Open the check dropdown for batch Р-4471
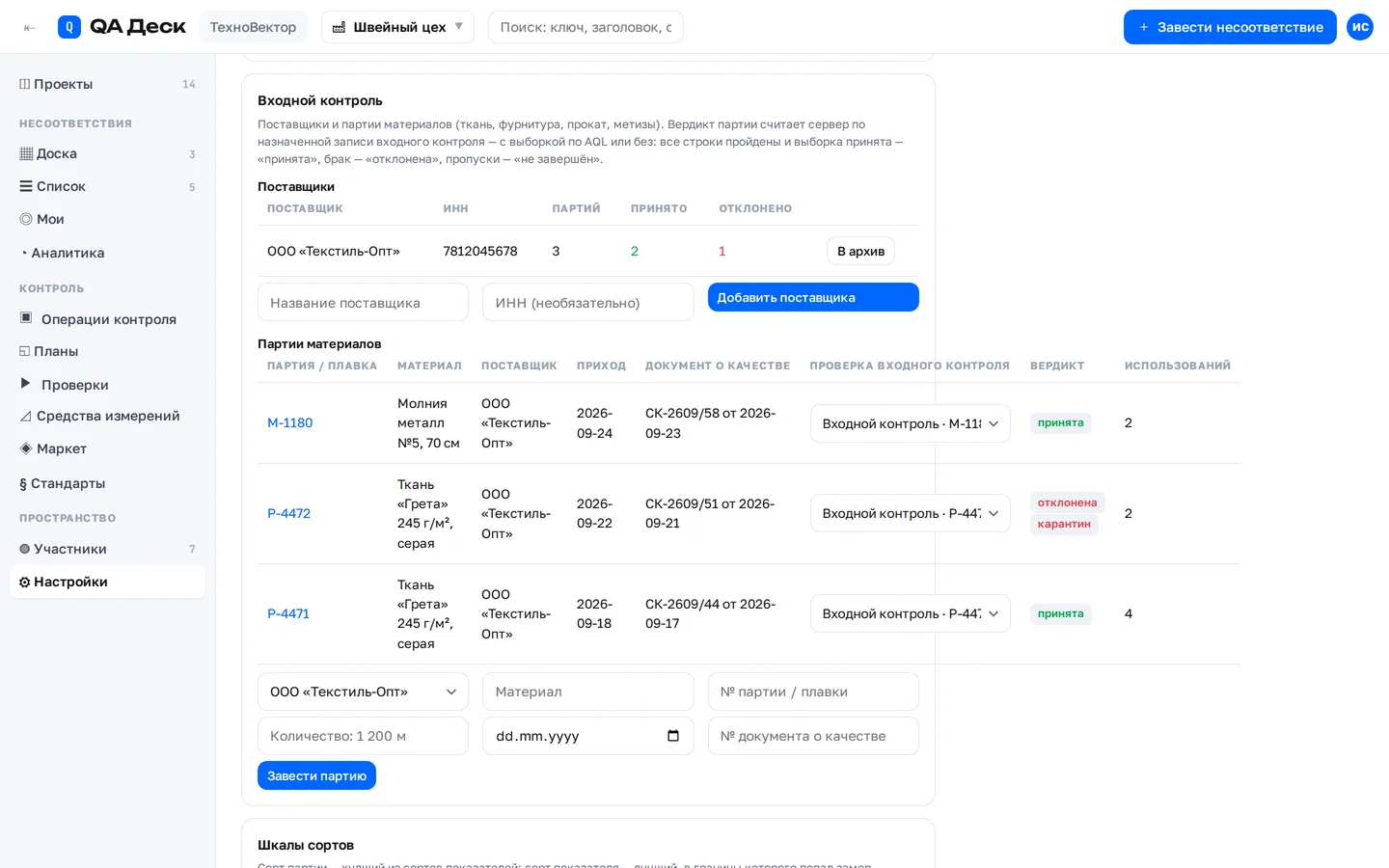This screenshot has height=868, width=1389. [x=910, y=613]
